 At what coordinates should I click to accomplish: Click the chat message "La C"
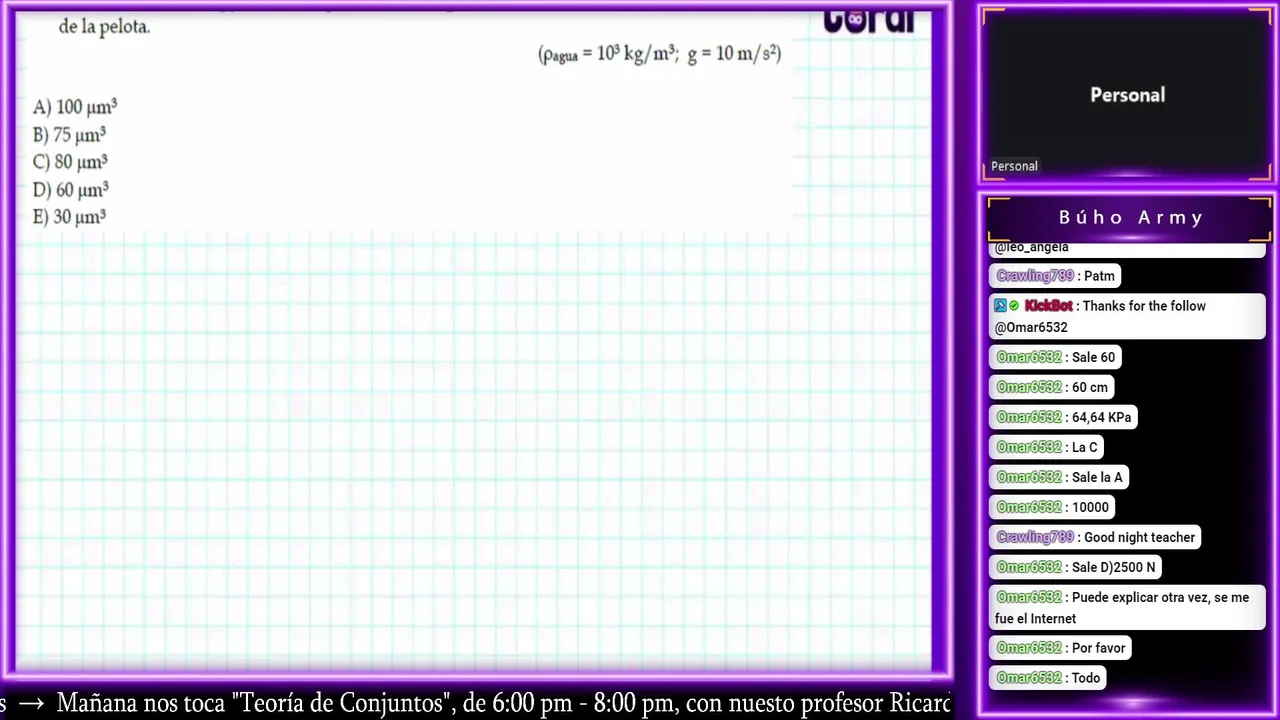click(x=1084, y=447)
